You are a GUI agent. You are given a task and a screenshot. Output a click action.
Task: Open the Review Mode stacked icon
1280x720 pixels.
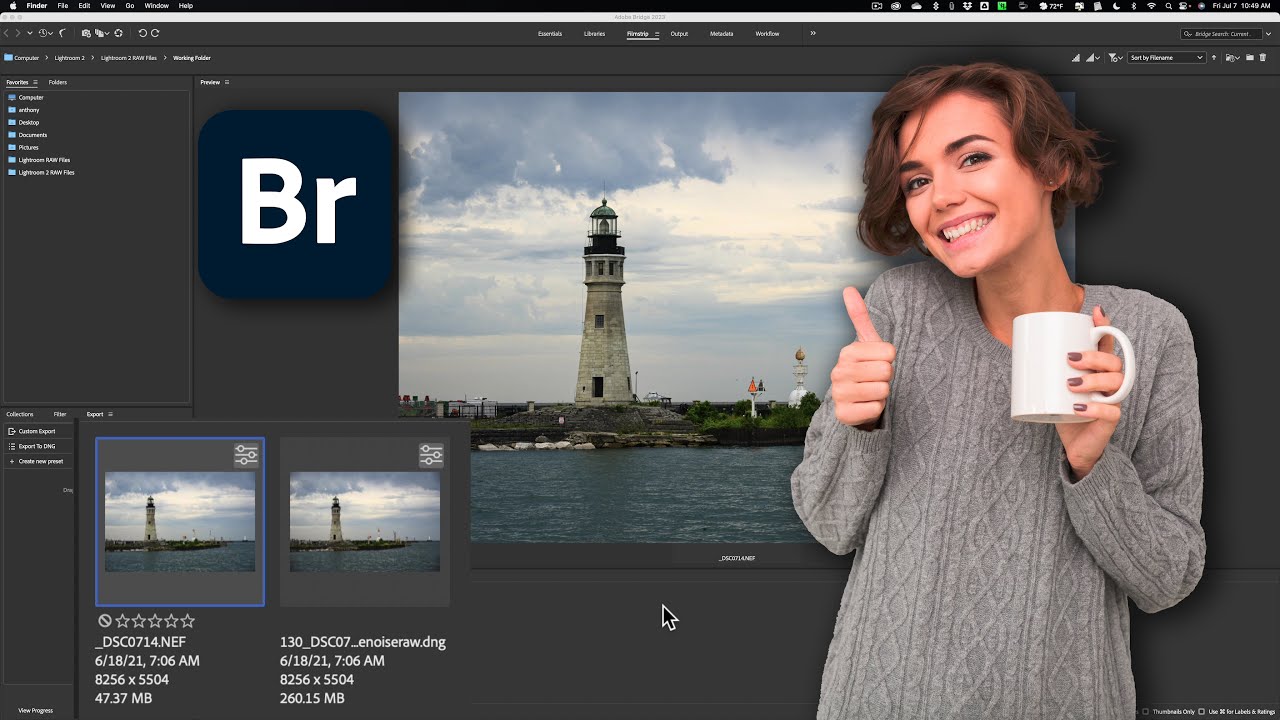[102, 33]
